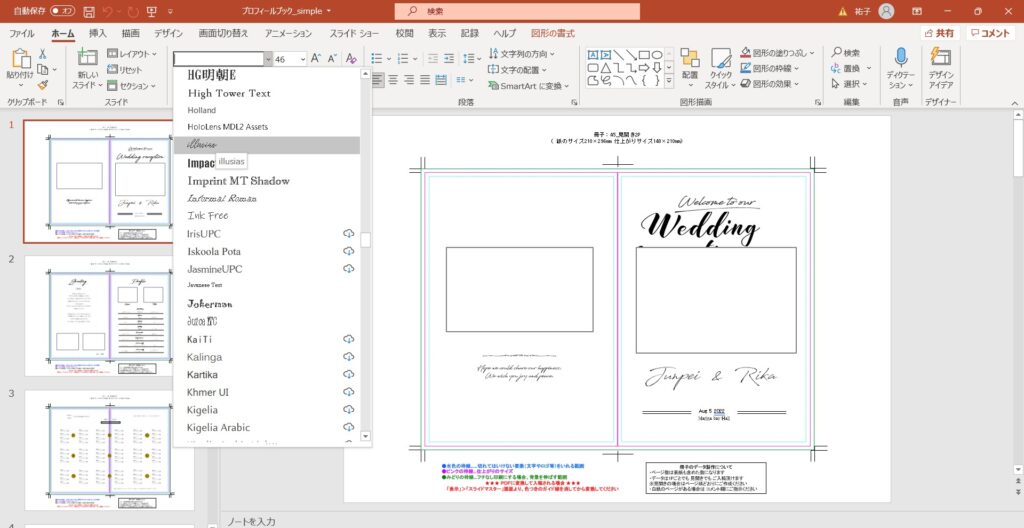Click the save icon in title bar
Image resolution: width=1024 pixels, height=528 pixels.
(89, 11)
